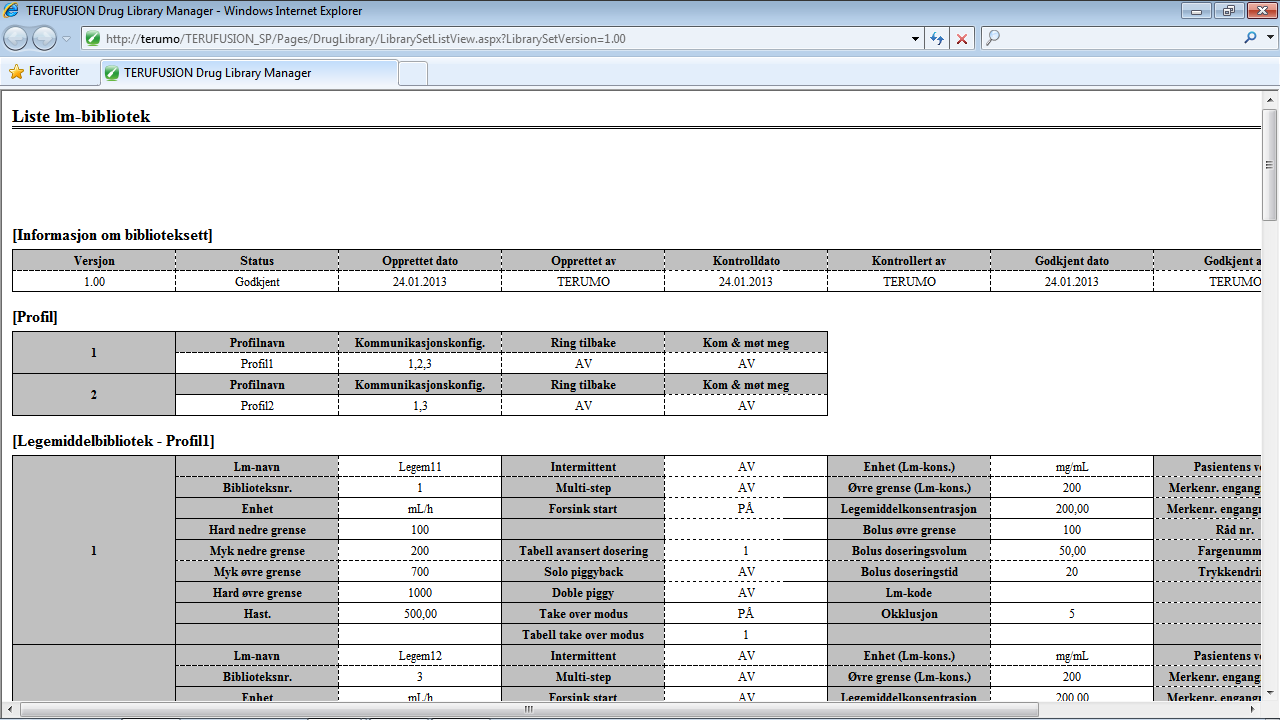Screen dimensions: 1280x720
Task: Click the 'Legemiddelkonsentrasjon' label in Legem11 block
Action: [909, 509]
